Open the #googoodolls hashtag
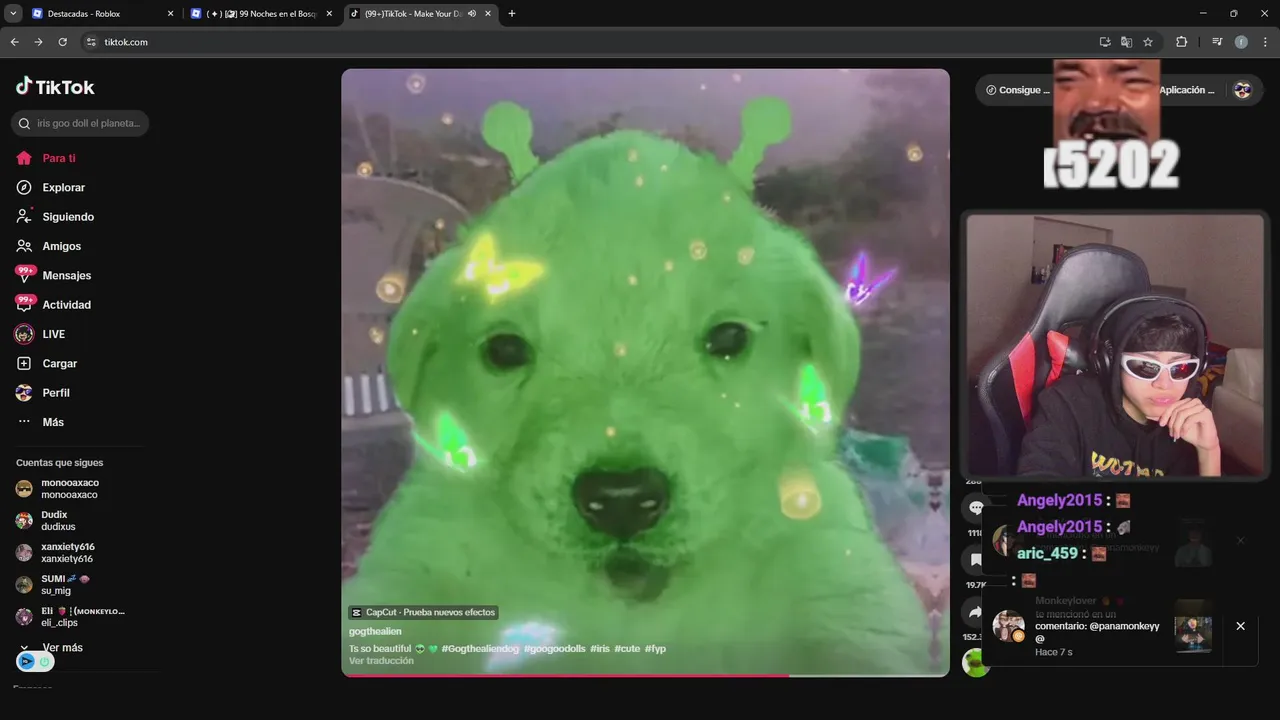Viewport: 1280px width, 720px height. pyautogui.click(x=555, y=649)
